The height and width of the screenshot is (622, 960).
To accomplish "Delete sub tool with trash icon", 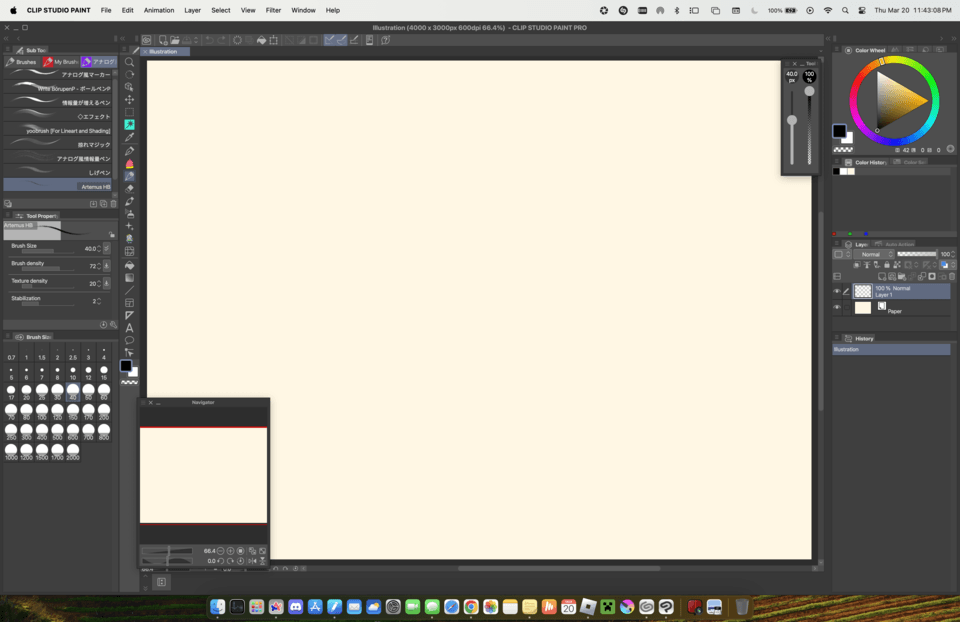I will pos(113,204).
